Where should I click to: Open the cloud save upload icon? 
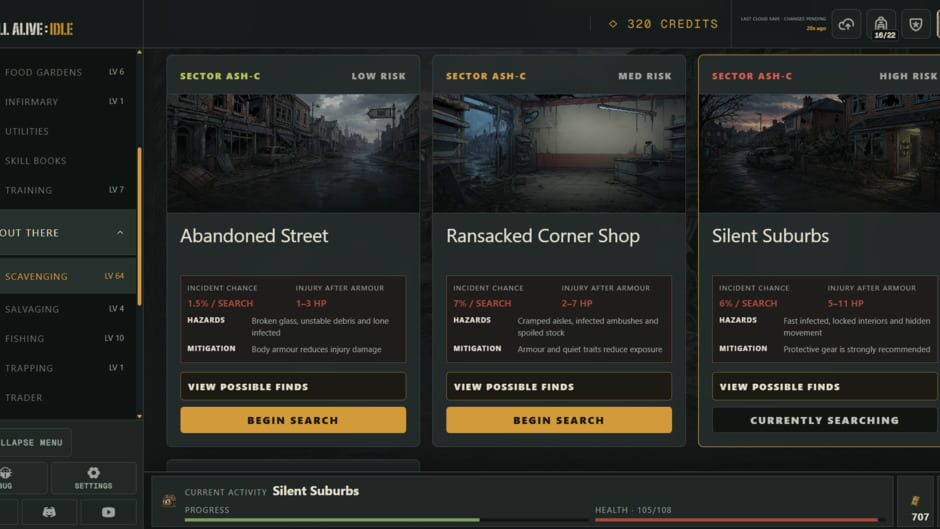846,25
